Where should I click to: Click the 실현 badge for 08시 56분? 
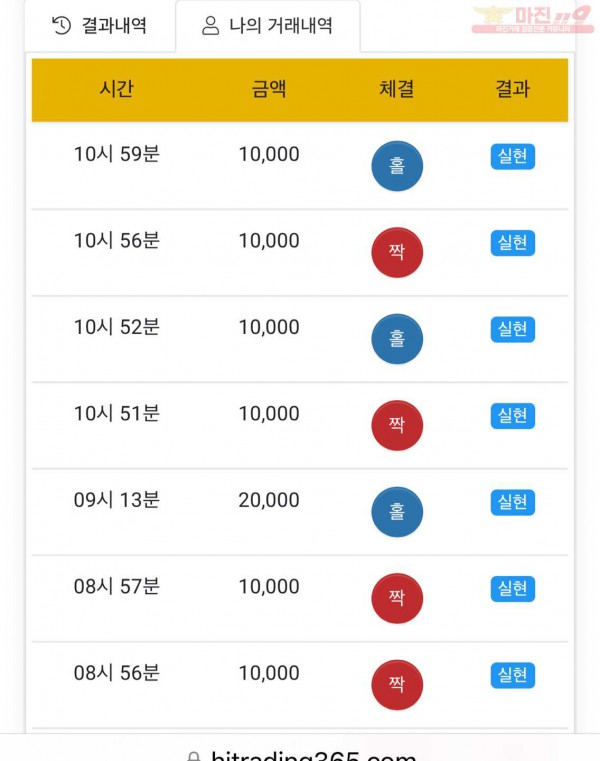click(x=513, y=675)
